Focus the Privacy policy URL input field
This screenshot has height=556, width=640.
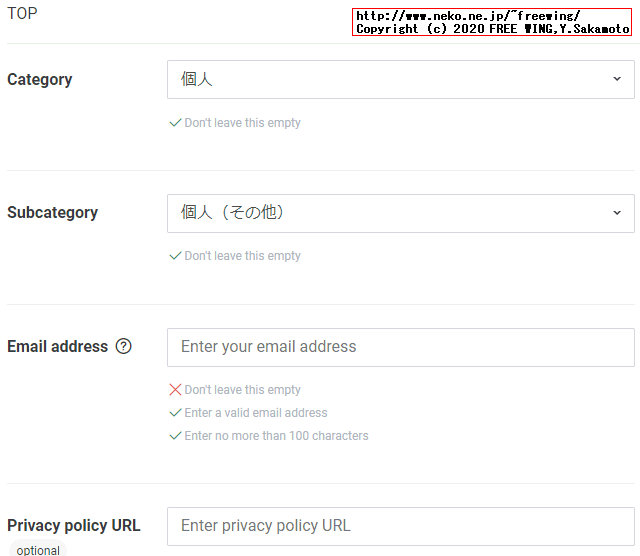[400, 526]
